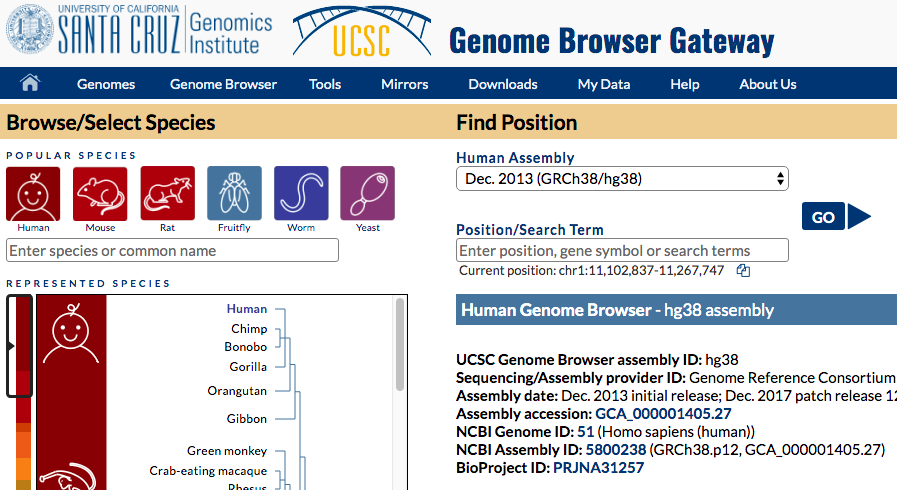Click the UC Santa Cruz seal logo

(x=29, y=30)
